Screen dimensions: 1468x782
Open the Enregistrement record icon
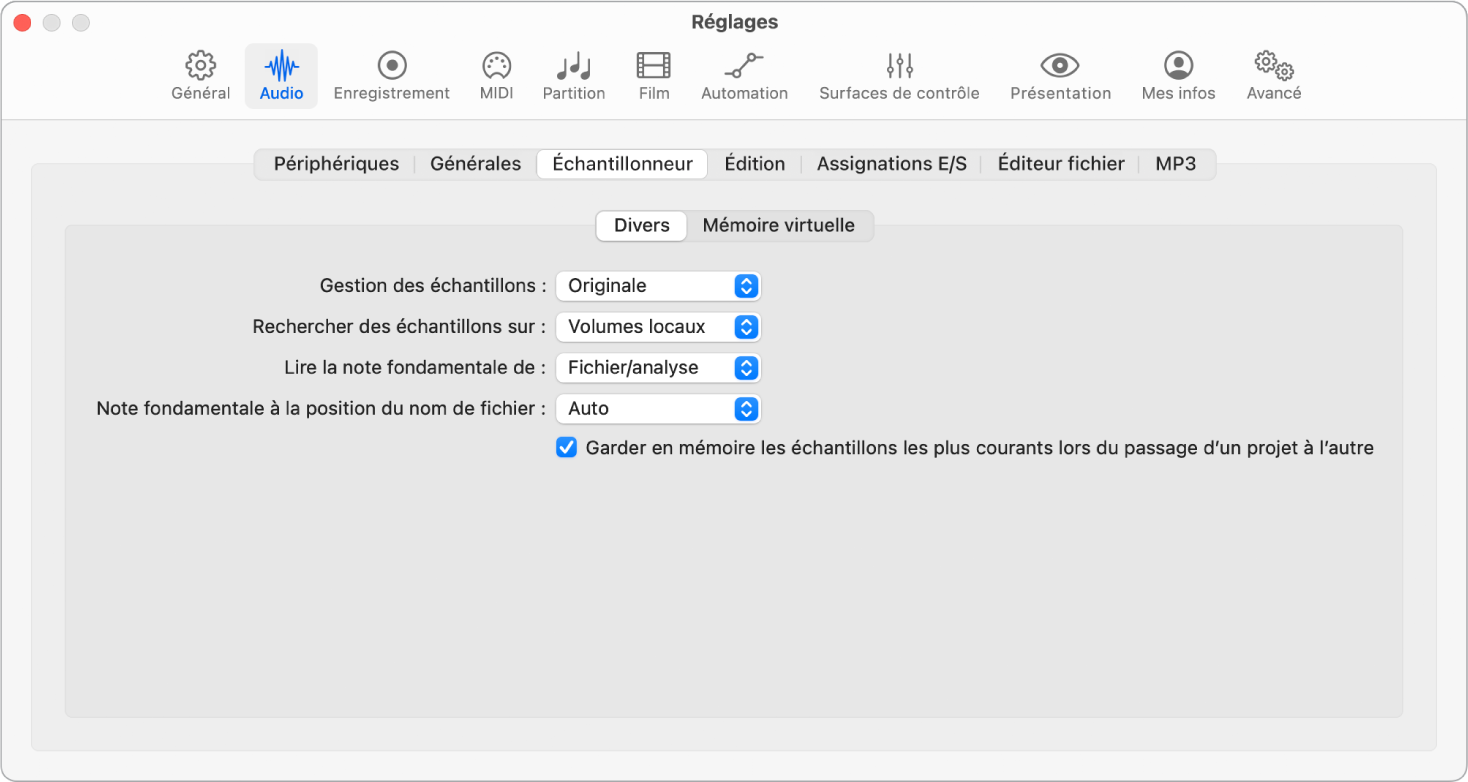pyautogui.click(x=391, y=67)
